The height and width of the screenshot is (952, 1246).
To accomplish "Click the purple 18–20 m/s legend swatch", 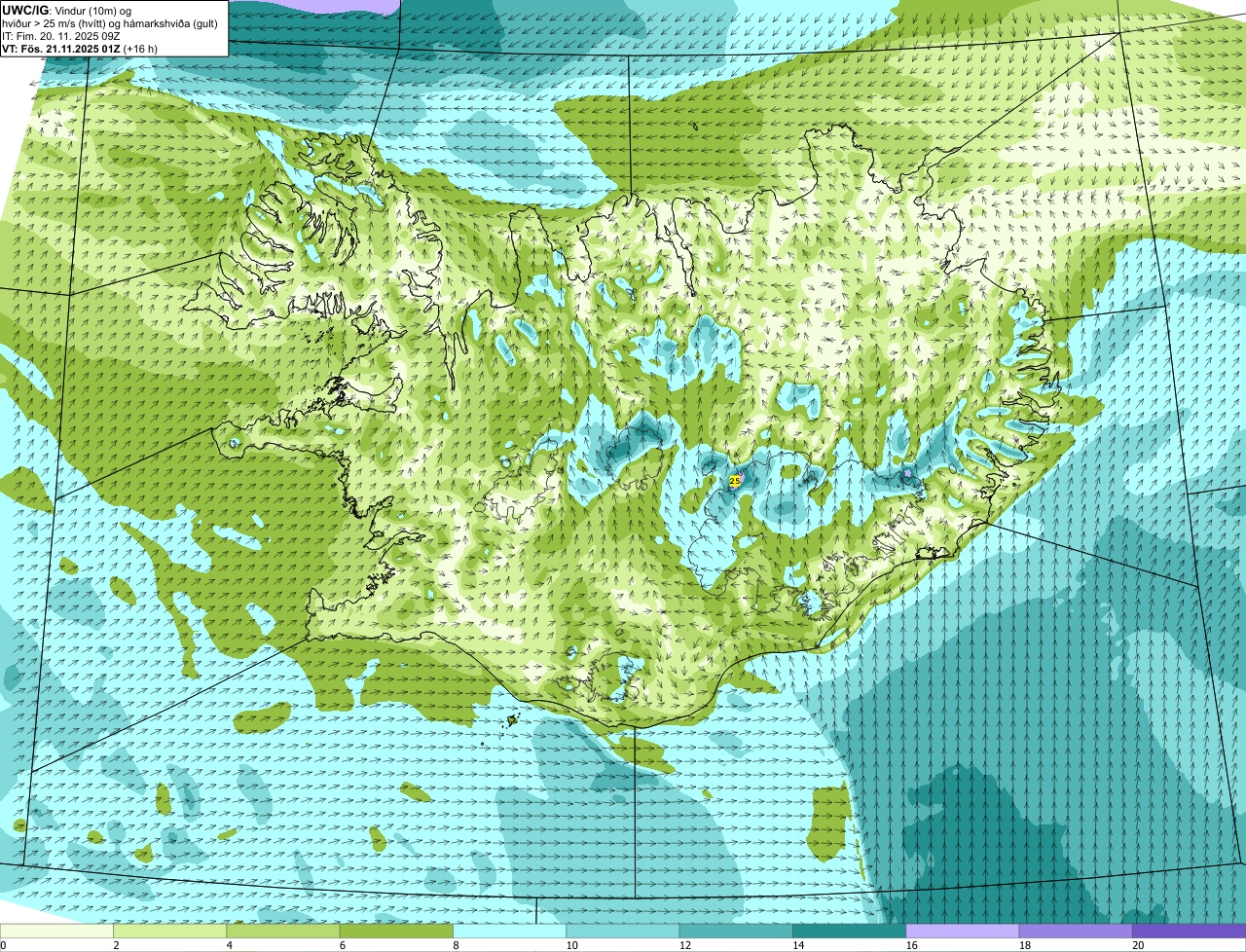I will click(x=1076, y=931).
